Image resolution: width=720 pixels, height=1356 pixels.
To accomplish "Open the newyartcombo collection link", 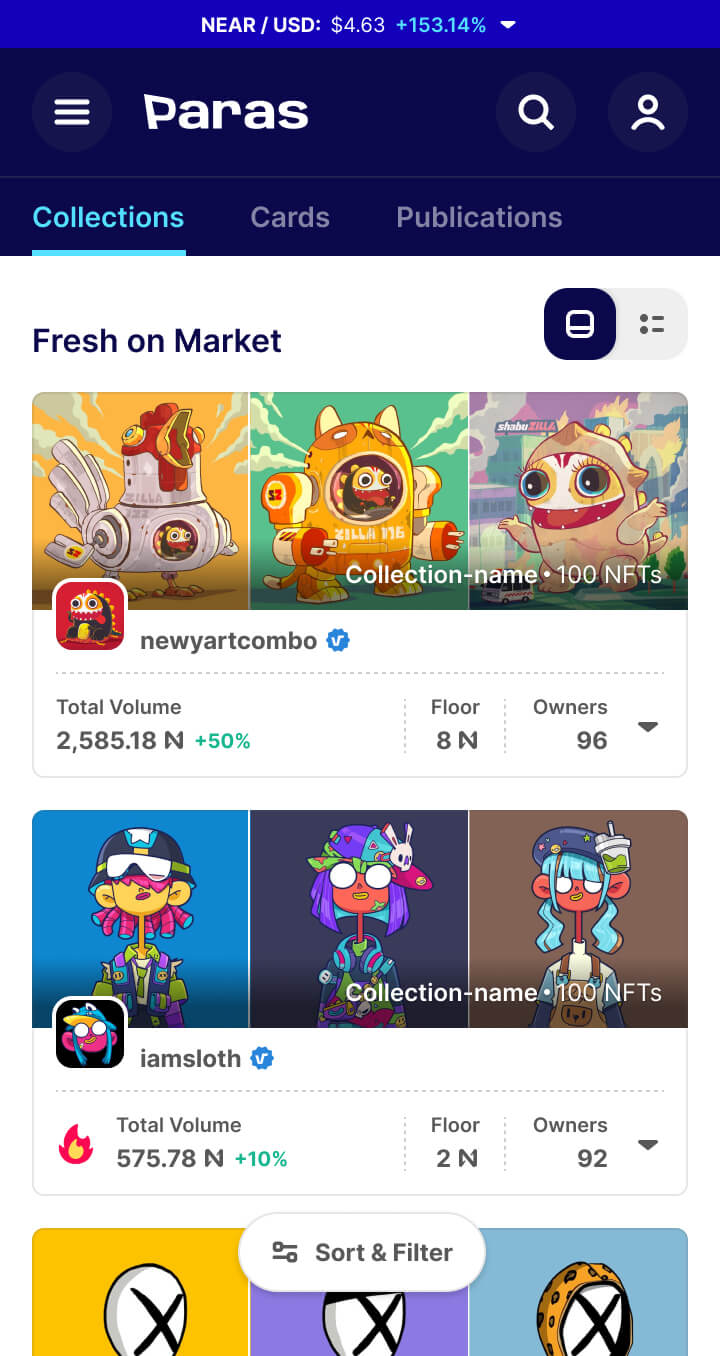I will tap(228, 641).
